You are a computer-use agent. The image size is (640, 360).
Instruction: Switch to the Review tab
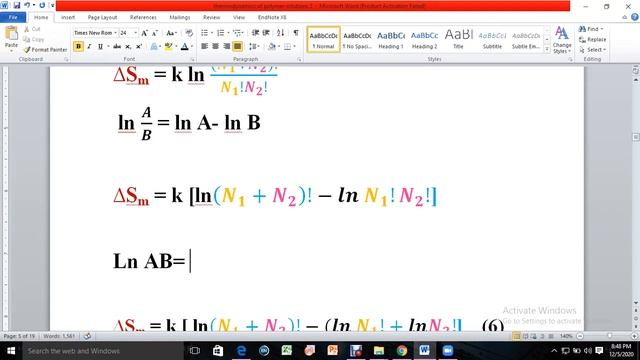pos(211,17)
